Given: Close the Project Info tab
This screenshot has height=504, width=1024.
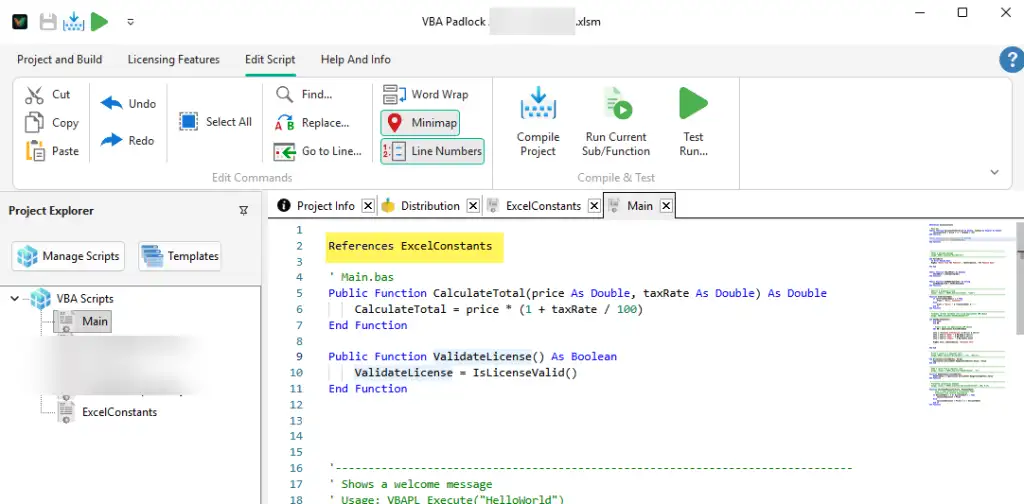Looking at the screenshot, I should click(368, 206).
